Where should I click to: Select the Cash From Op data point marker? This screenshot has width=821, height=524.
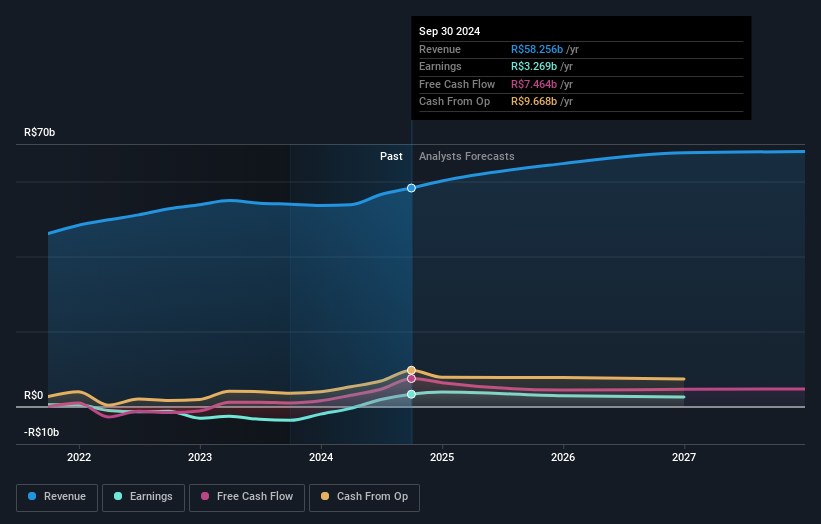412,371
